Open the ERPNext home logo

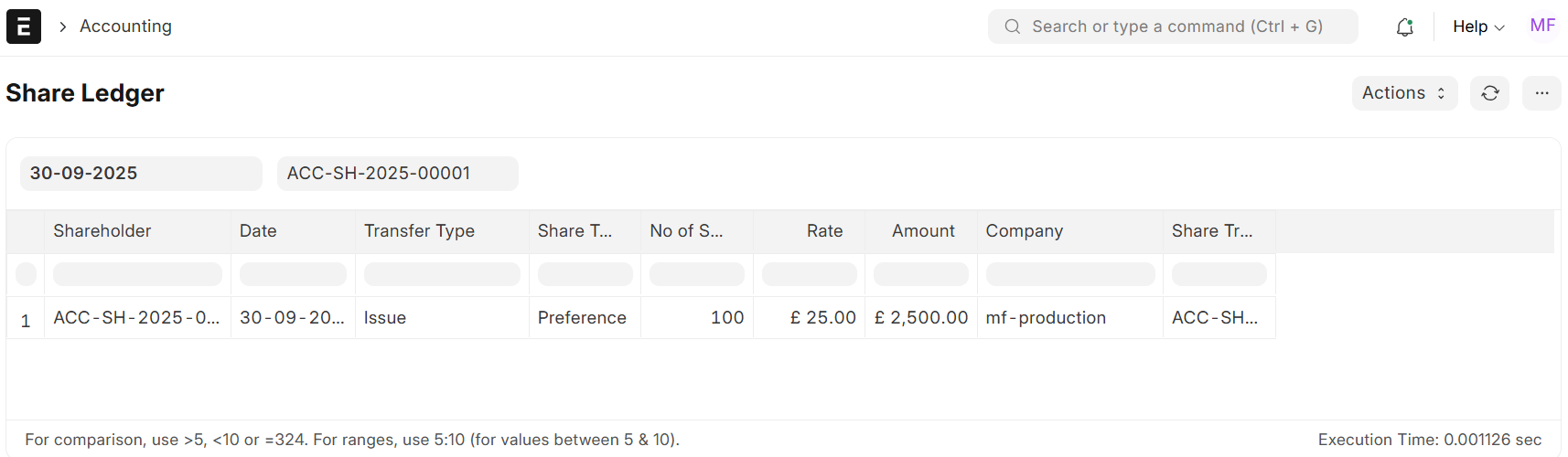click(x=24, y=27)
